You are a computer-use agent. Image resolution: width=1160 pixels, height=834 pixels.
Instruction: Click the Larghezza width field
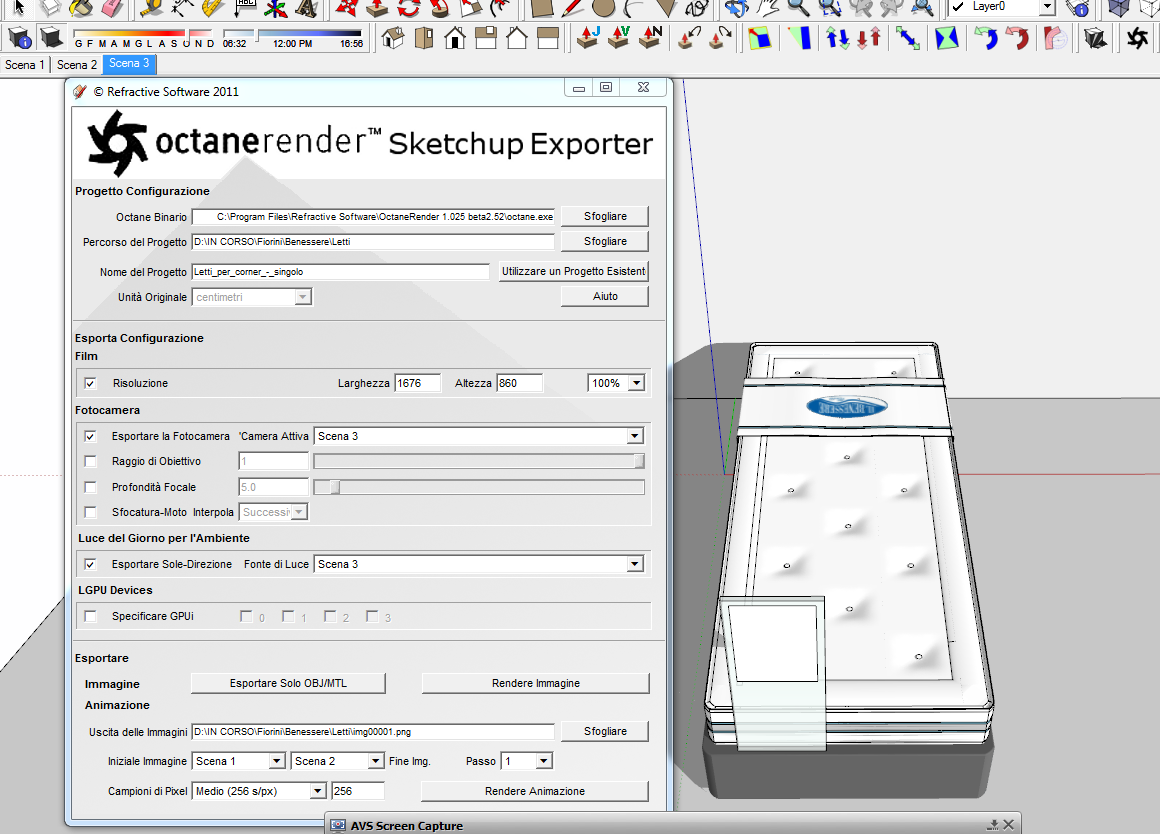coord(417,383)
